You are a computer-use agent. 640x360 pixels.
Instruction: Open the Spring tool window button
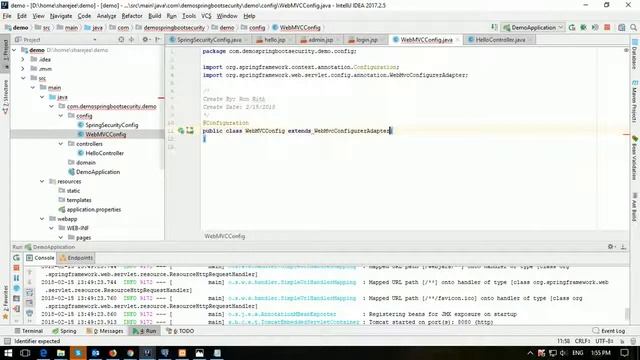point(64,331)
